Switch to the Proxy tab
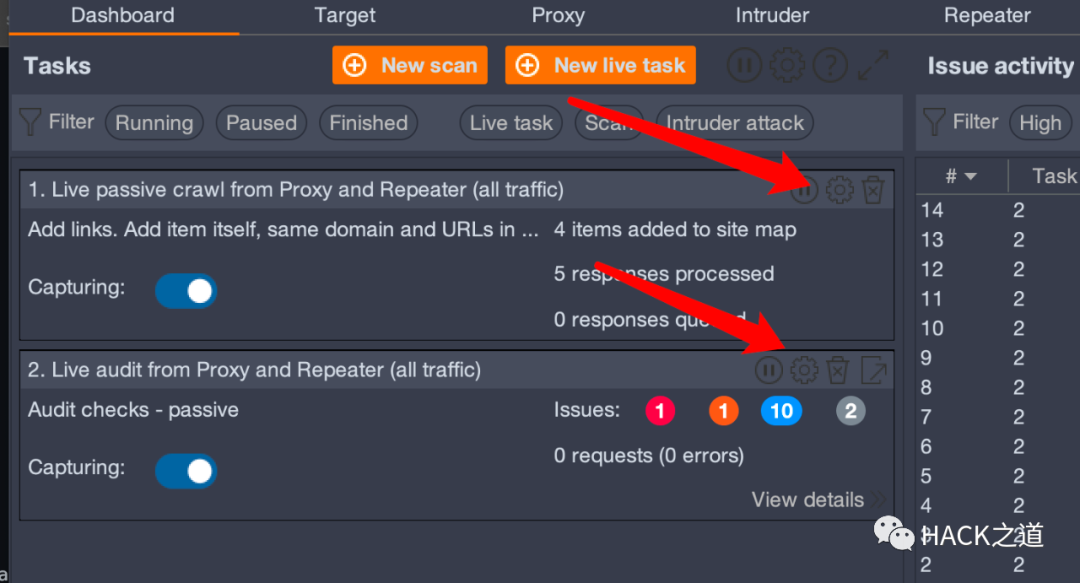The image size is (1080, 583). tap(558, 15)
